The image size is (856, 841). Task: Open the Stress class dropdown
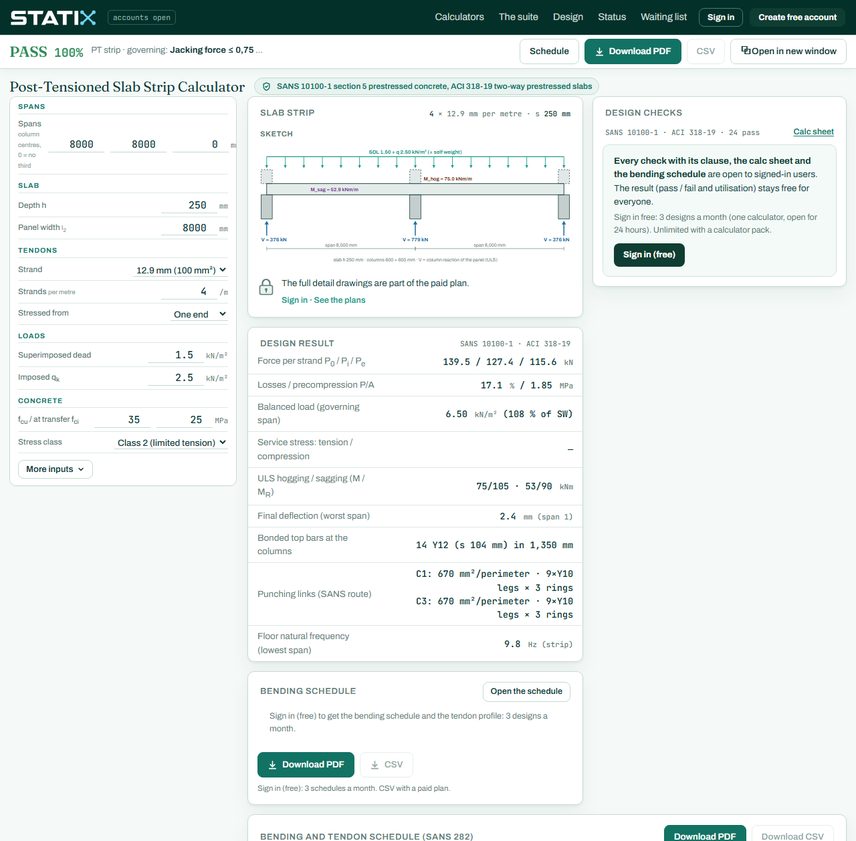click(x=171, y=443)
